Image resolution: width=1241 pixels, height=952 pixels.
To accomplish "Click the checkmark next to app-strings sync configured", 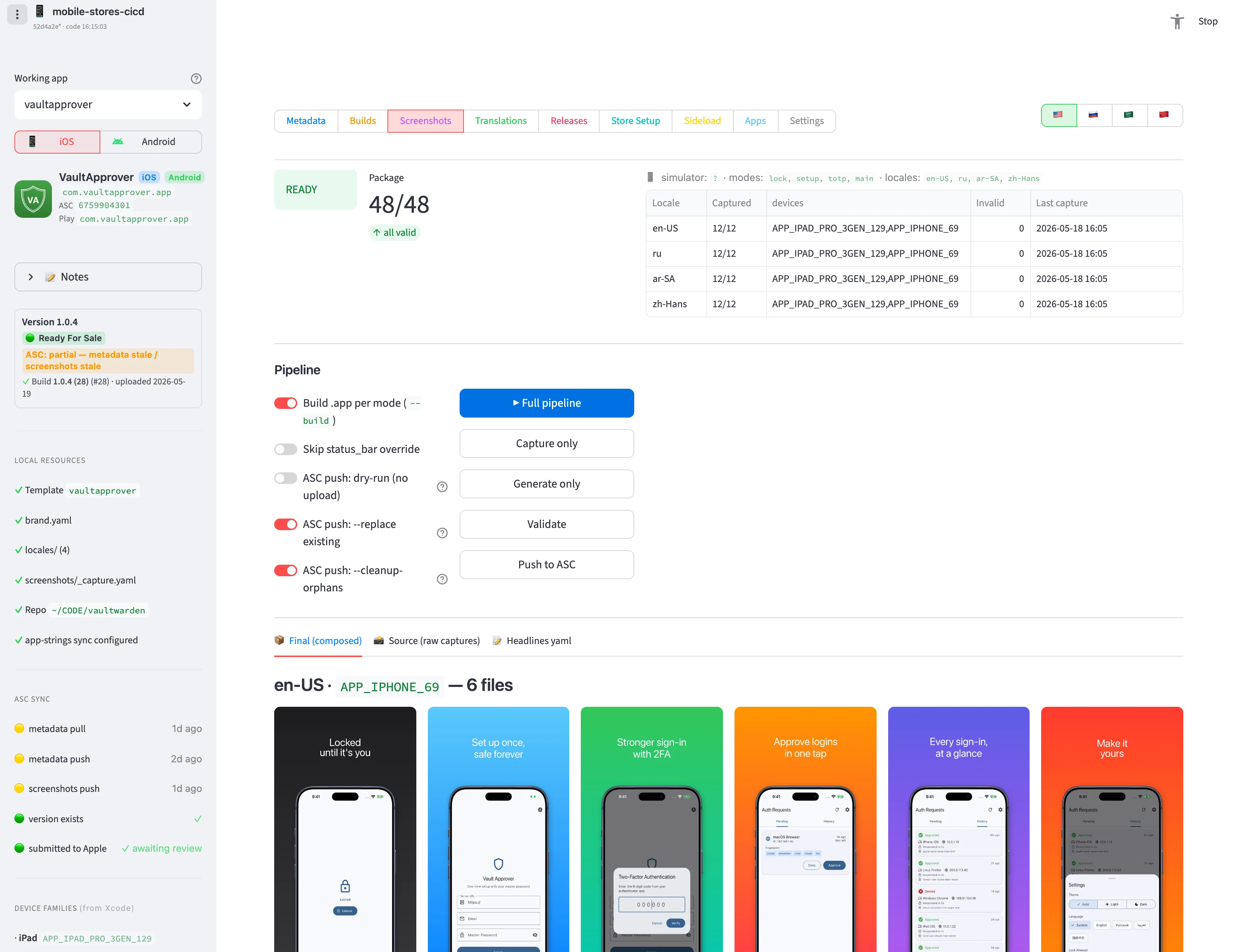I will click(x=19, y=640).
